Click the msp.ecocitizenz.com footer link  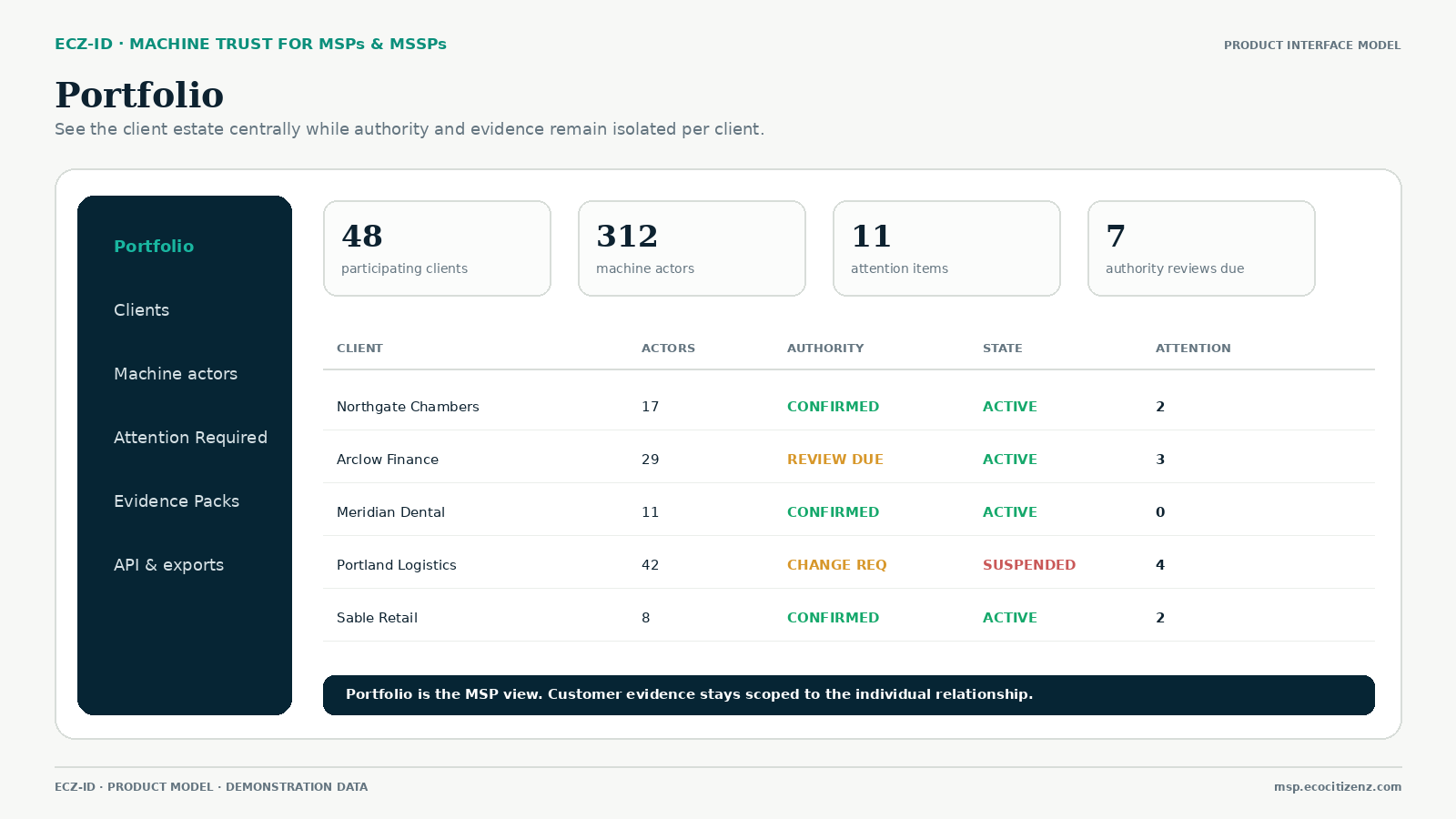[x=1338, y=787]
